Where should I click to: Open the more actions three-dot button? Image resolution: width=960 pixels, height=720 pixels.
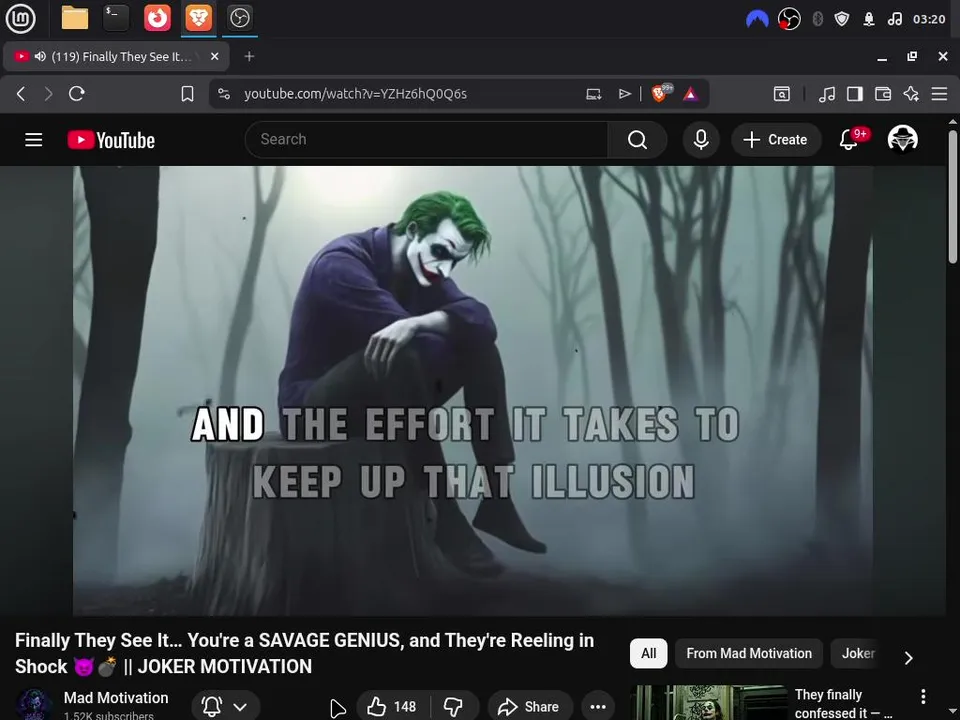[598, 707]
